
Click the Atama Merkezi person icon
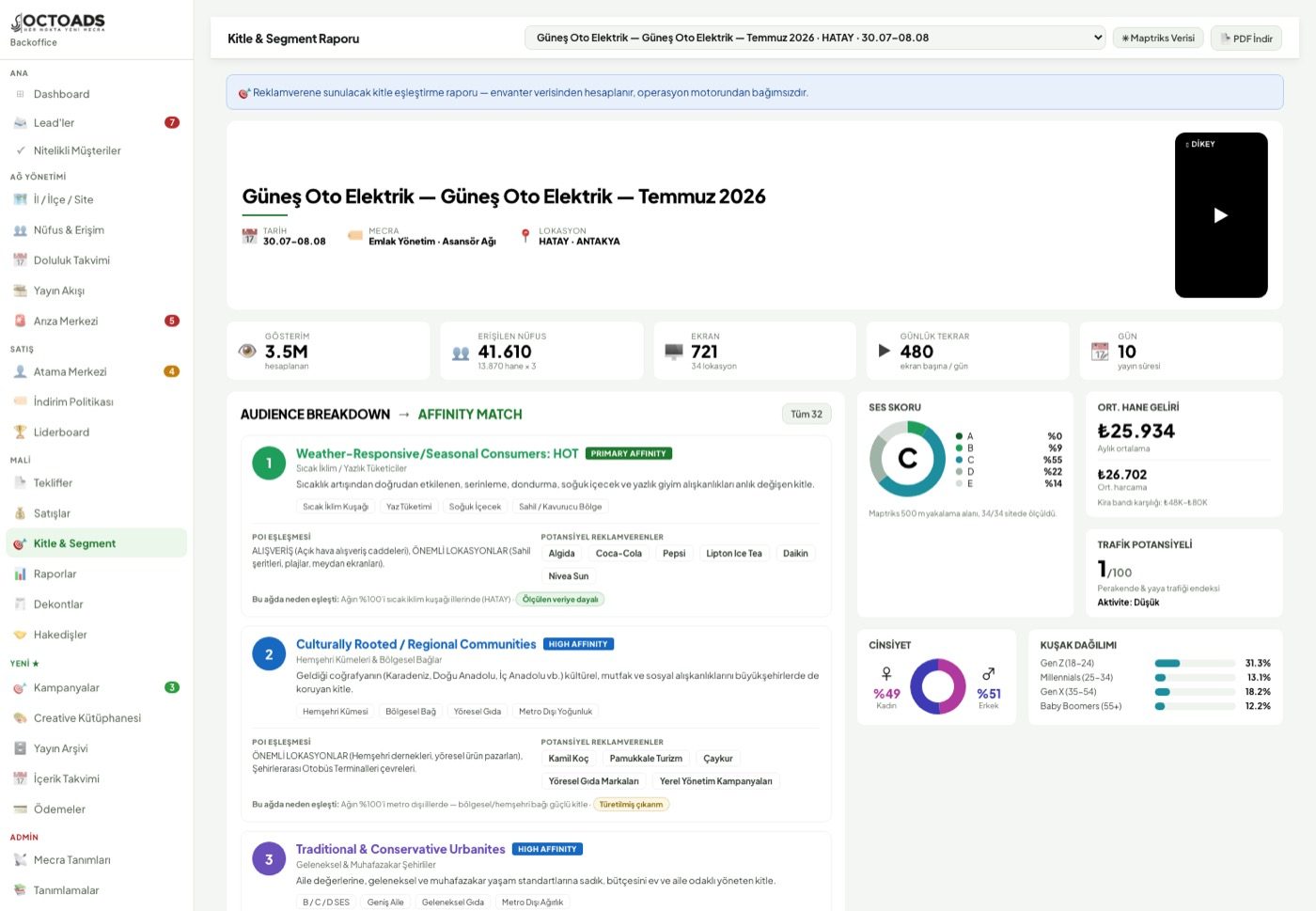(20, 371)
